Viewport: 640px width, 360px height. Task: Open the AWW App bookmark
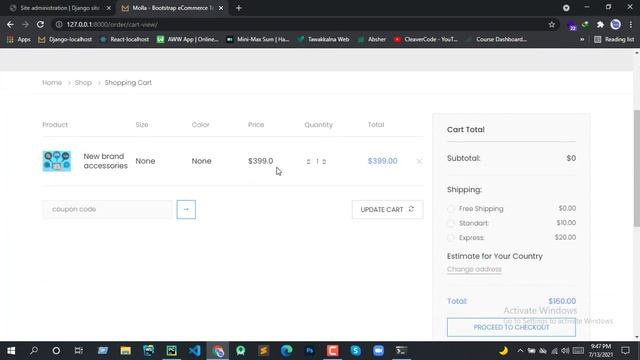point(188,40)
